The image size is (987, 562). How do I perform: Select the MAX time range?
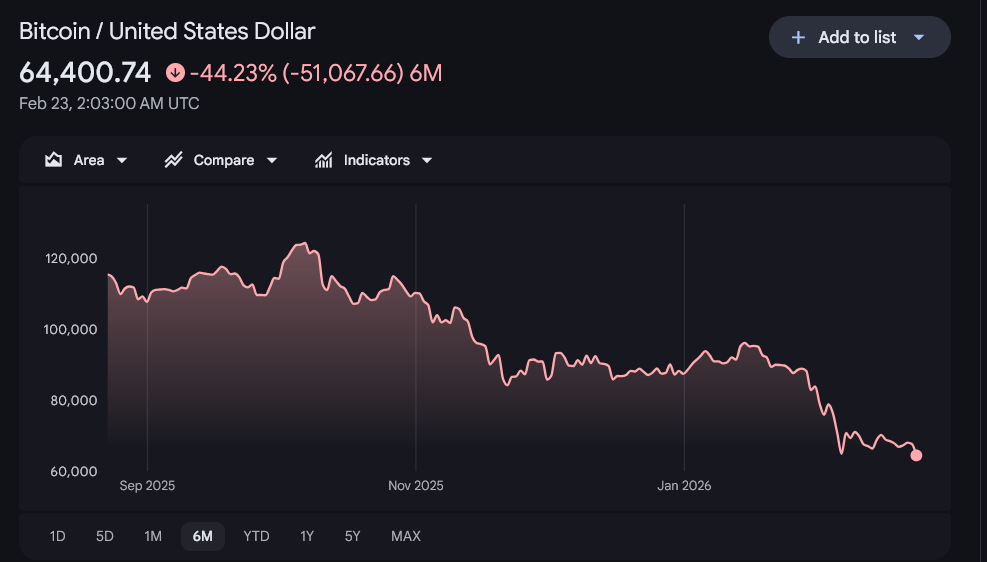coord(406,536)
